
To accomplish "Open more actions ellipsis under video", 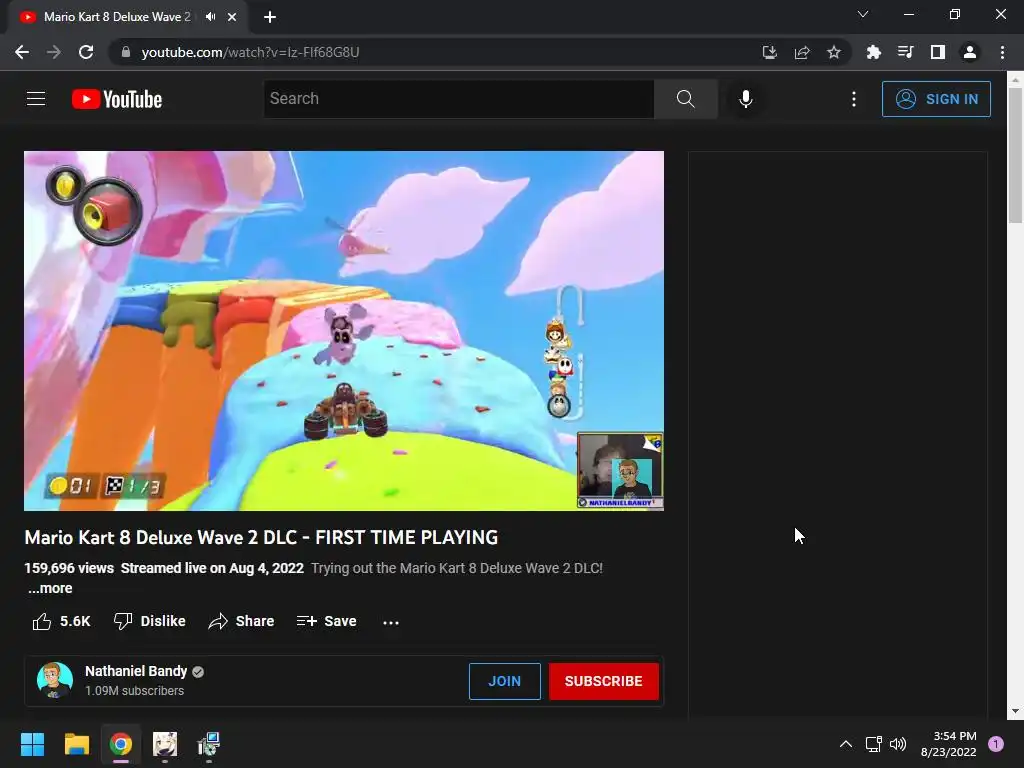I will tap(391, 622).
